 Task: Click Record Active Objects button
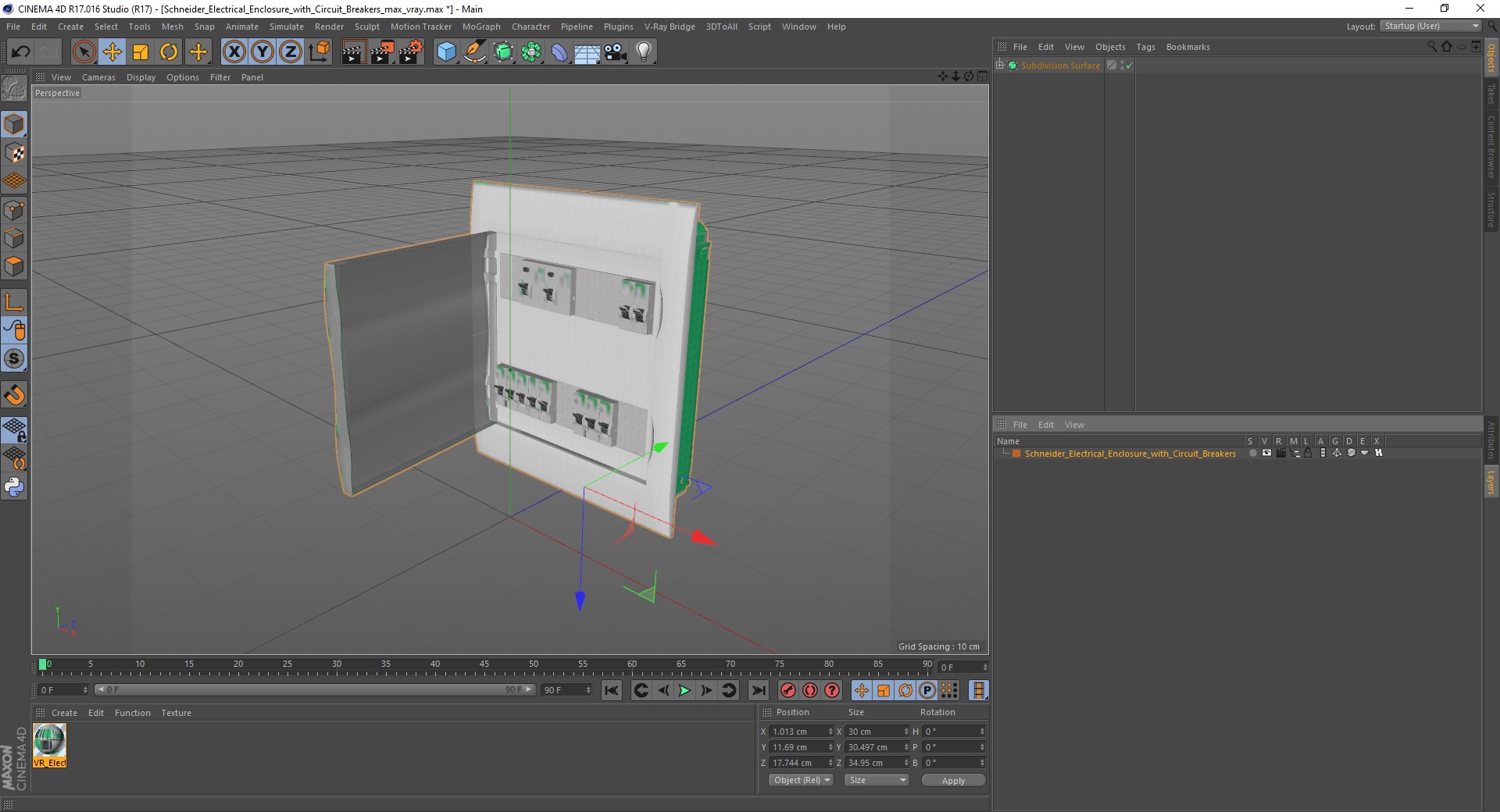click(788, 690)
